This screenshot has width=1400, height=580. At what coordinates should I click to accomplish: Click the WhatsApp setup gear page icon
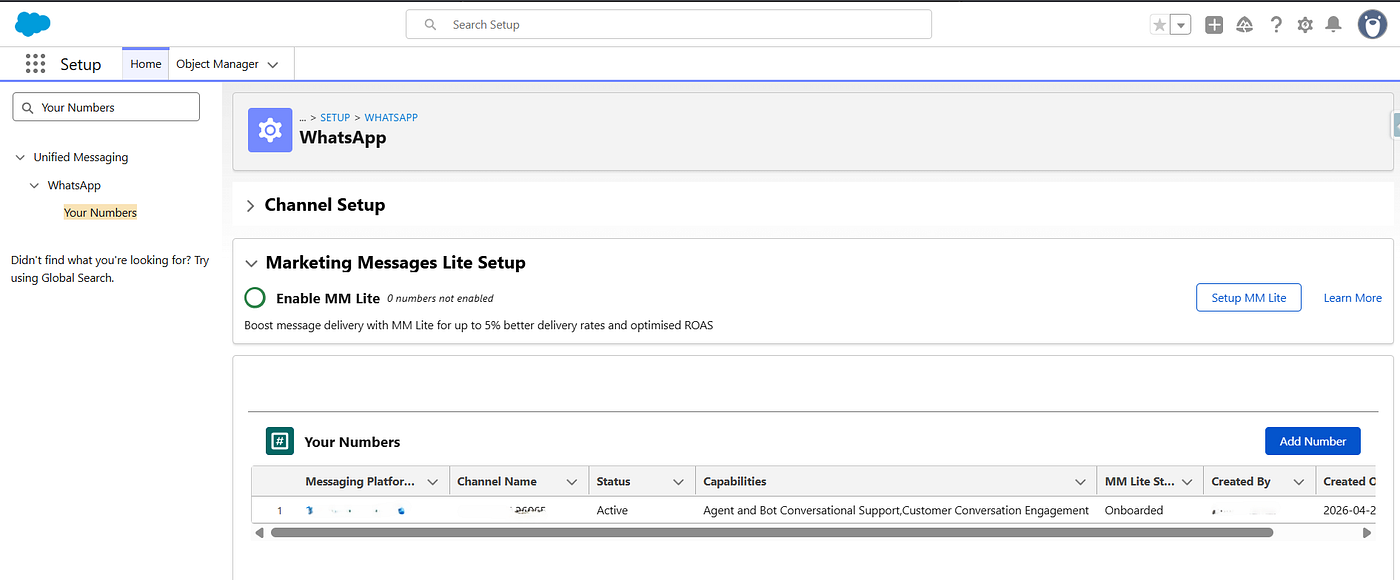coord(270,130)
